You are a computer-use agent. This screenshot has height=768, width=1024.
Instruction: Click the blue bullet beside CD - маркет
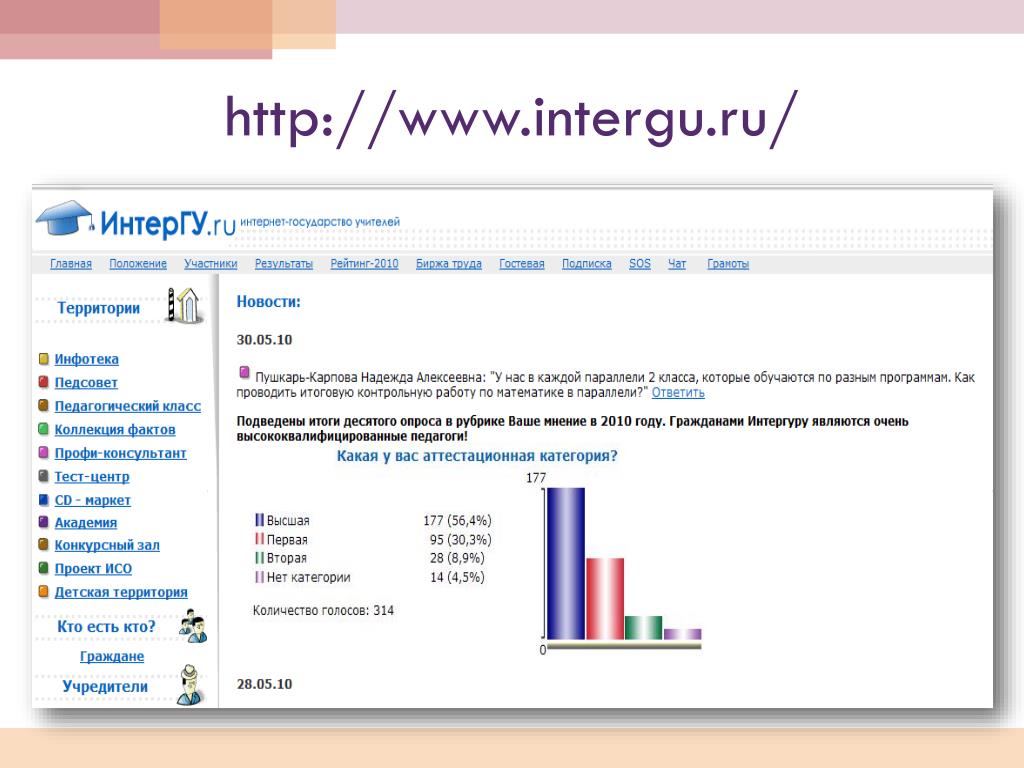pyautogui.click(x=44, y=500)
